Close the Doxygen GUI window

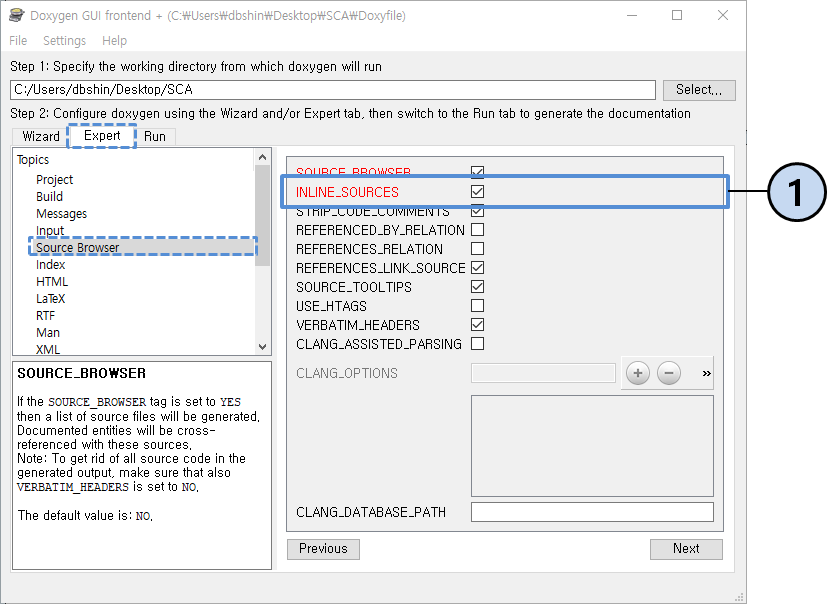click(x=723, y=15)
